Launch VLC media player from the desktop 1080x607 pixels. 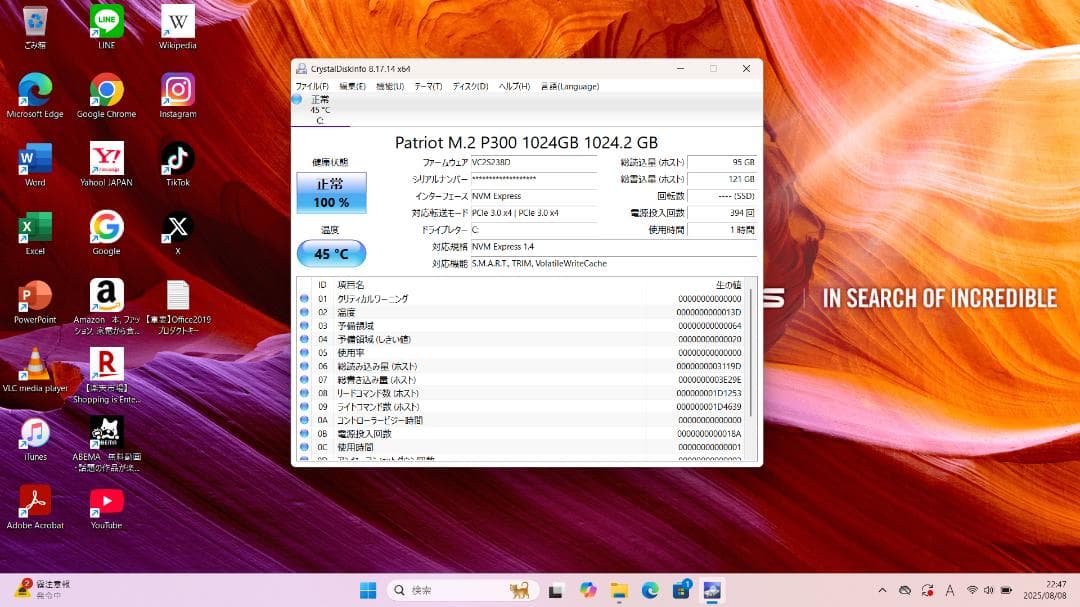(35, 362)
